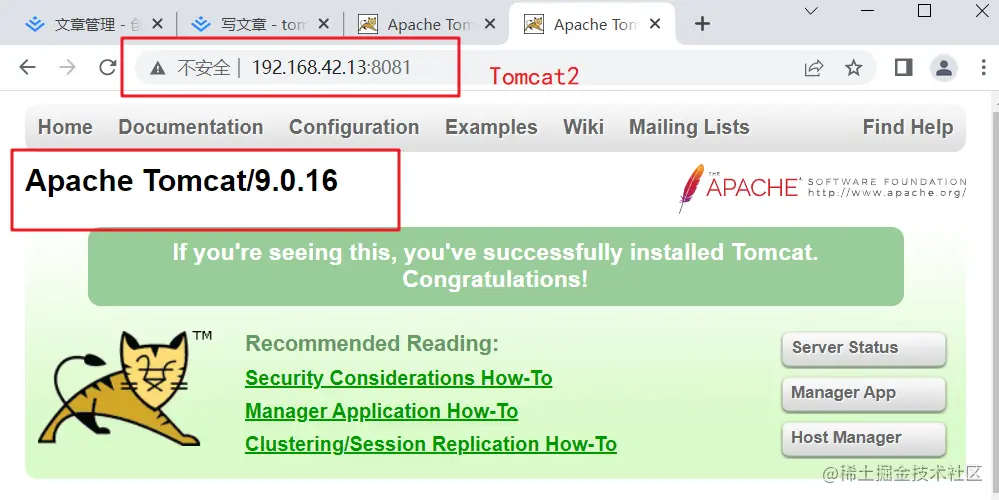Open the share page icon in address bar
The image size is (999, 500).
click(814, 68)
